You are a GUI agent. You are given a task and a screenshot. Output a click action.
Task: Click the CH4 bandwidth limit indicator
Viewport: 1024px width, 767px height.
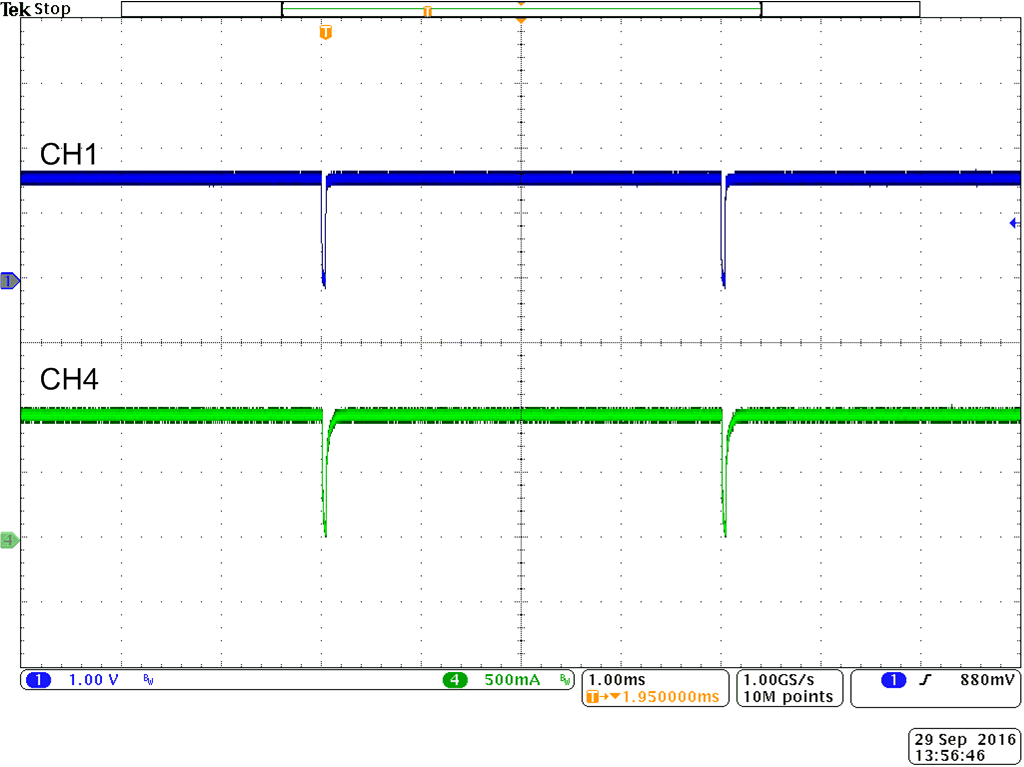565,679
